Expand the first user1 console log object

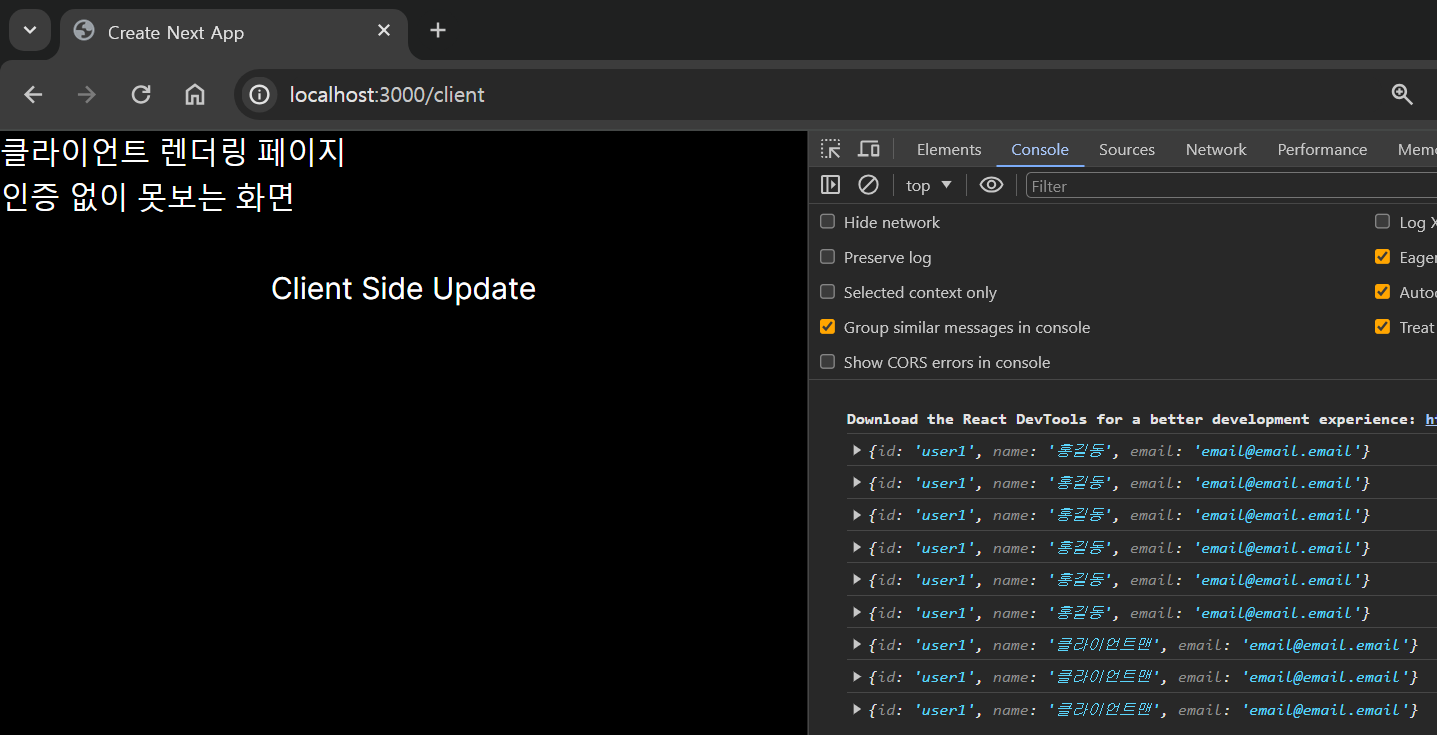point(856,450)
